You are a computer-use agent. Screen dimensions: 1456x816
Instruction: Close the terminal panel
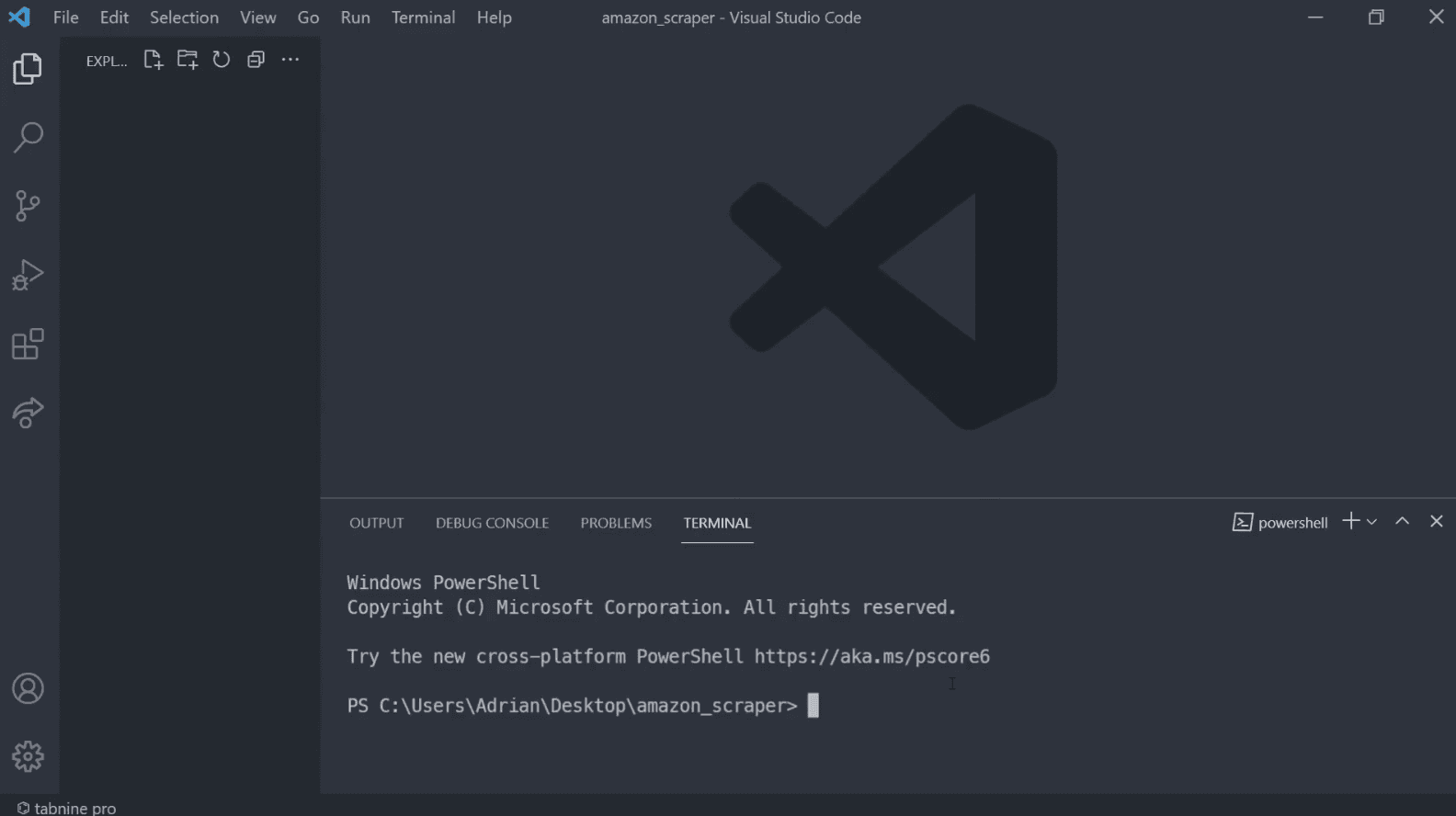[1437, 521]
